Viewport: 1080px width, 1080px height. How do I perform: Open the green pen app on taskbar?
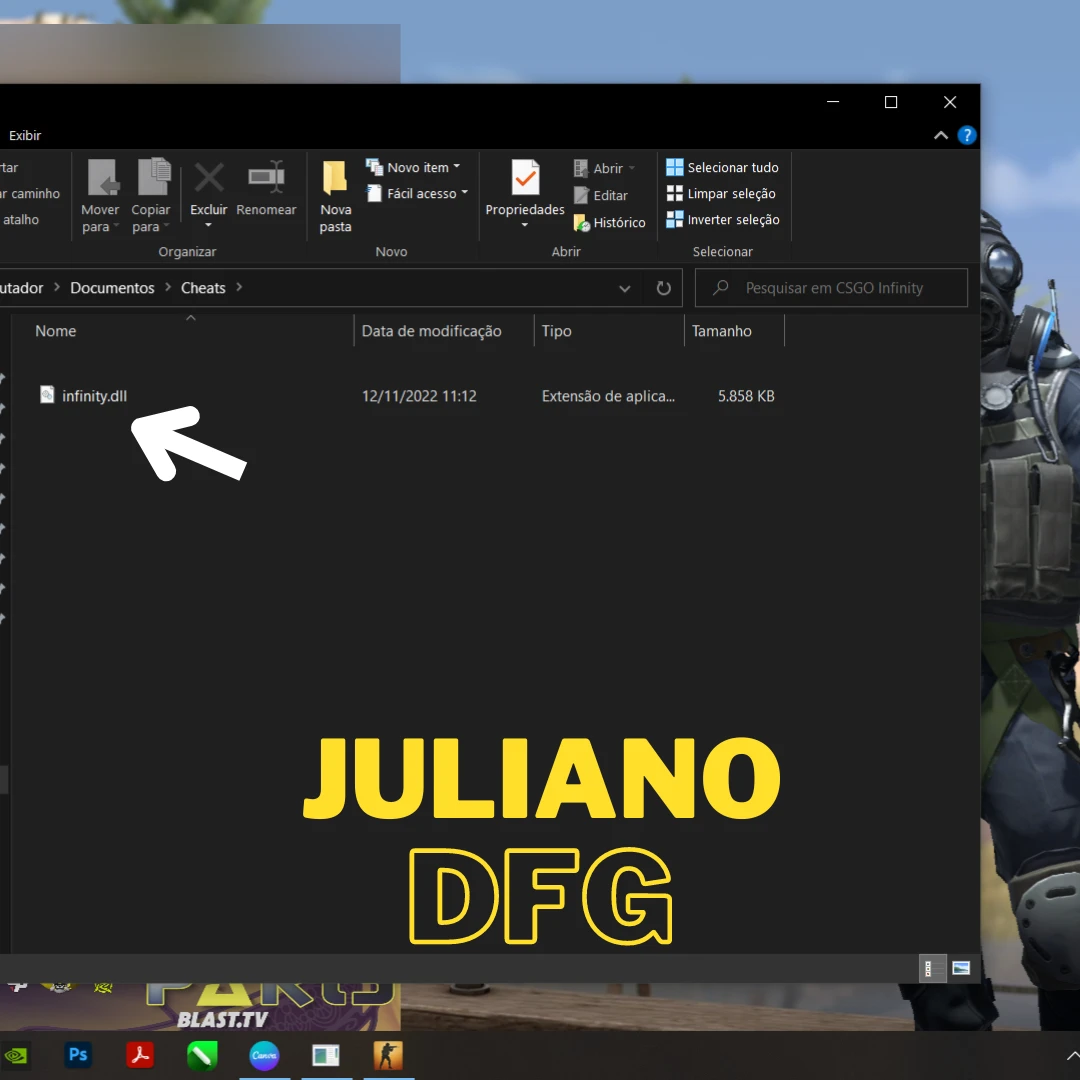202,1055
